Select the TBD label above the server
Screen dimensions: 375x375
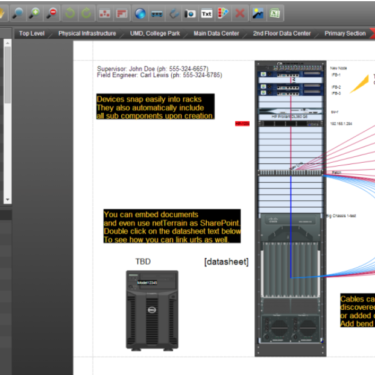[143, 262]
